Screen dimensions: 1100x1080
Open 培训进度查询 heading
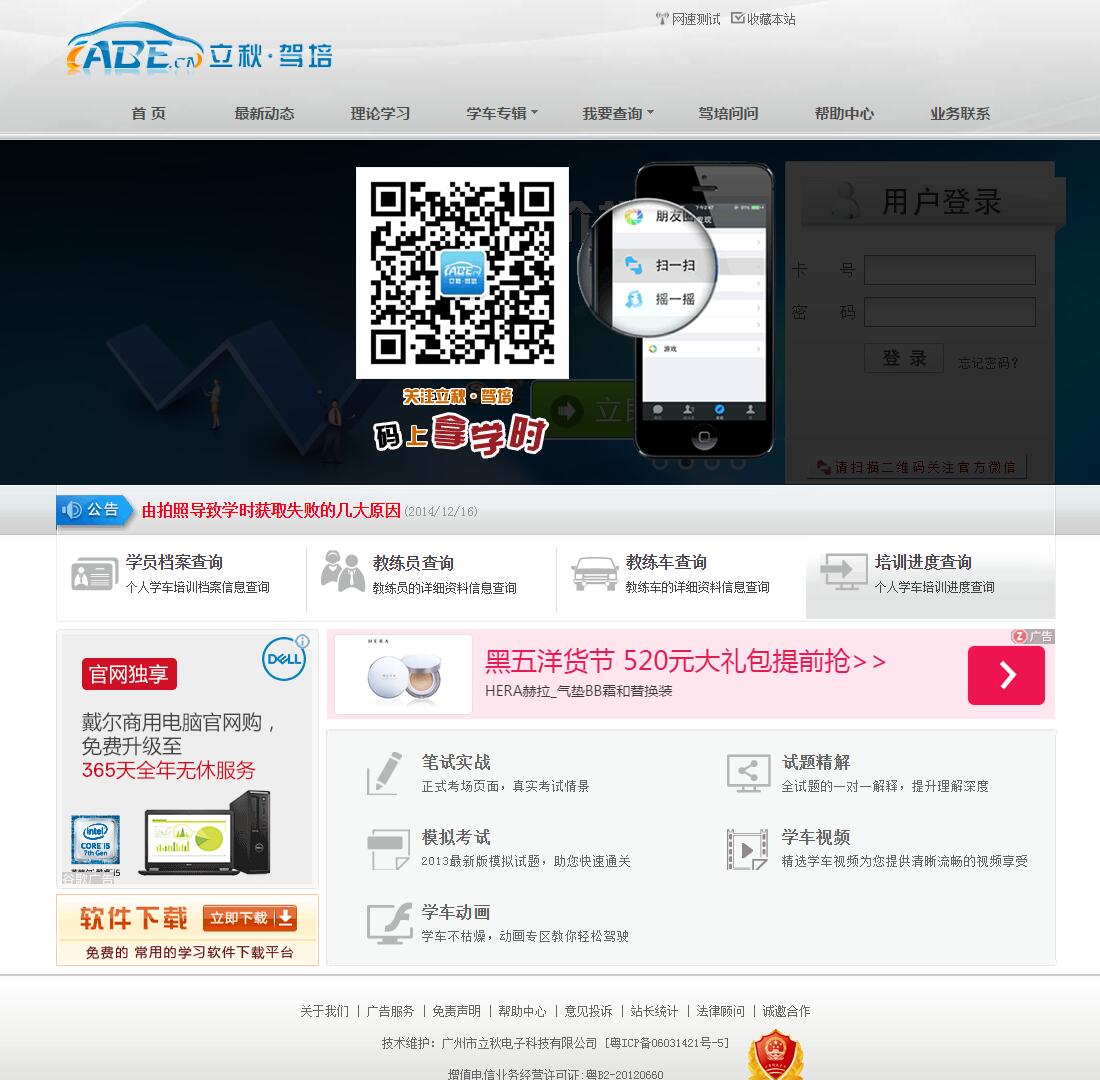[923, 562]
